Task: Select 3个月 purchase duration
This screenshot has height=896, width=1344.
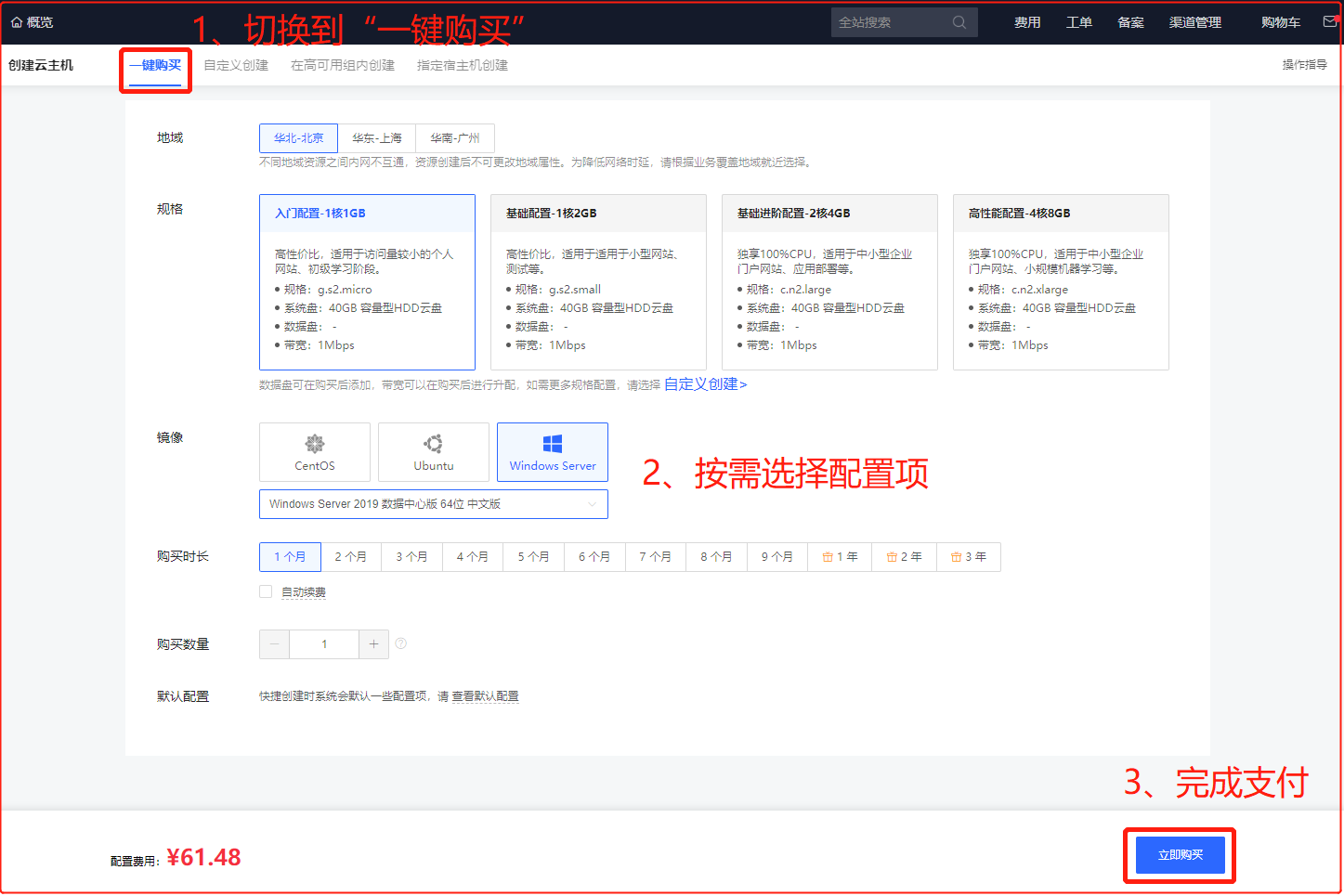Action: click(x=411, y=557)
